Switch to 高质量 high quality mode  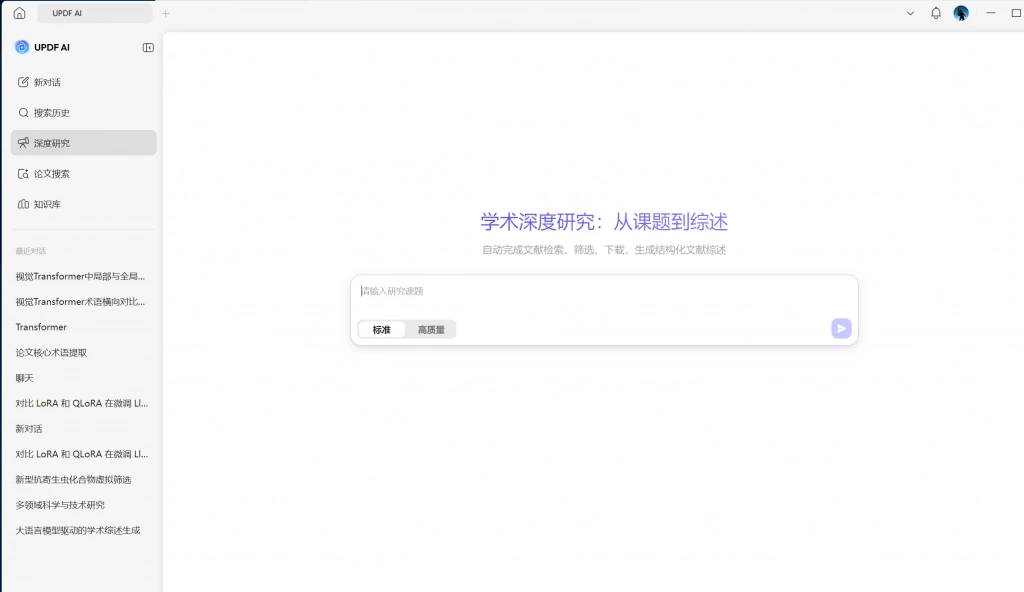point(431,329)
